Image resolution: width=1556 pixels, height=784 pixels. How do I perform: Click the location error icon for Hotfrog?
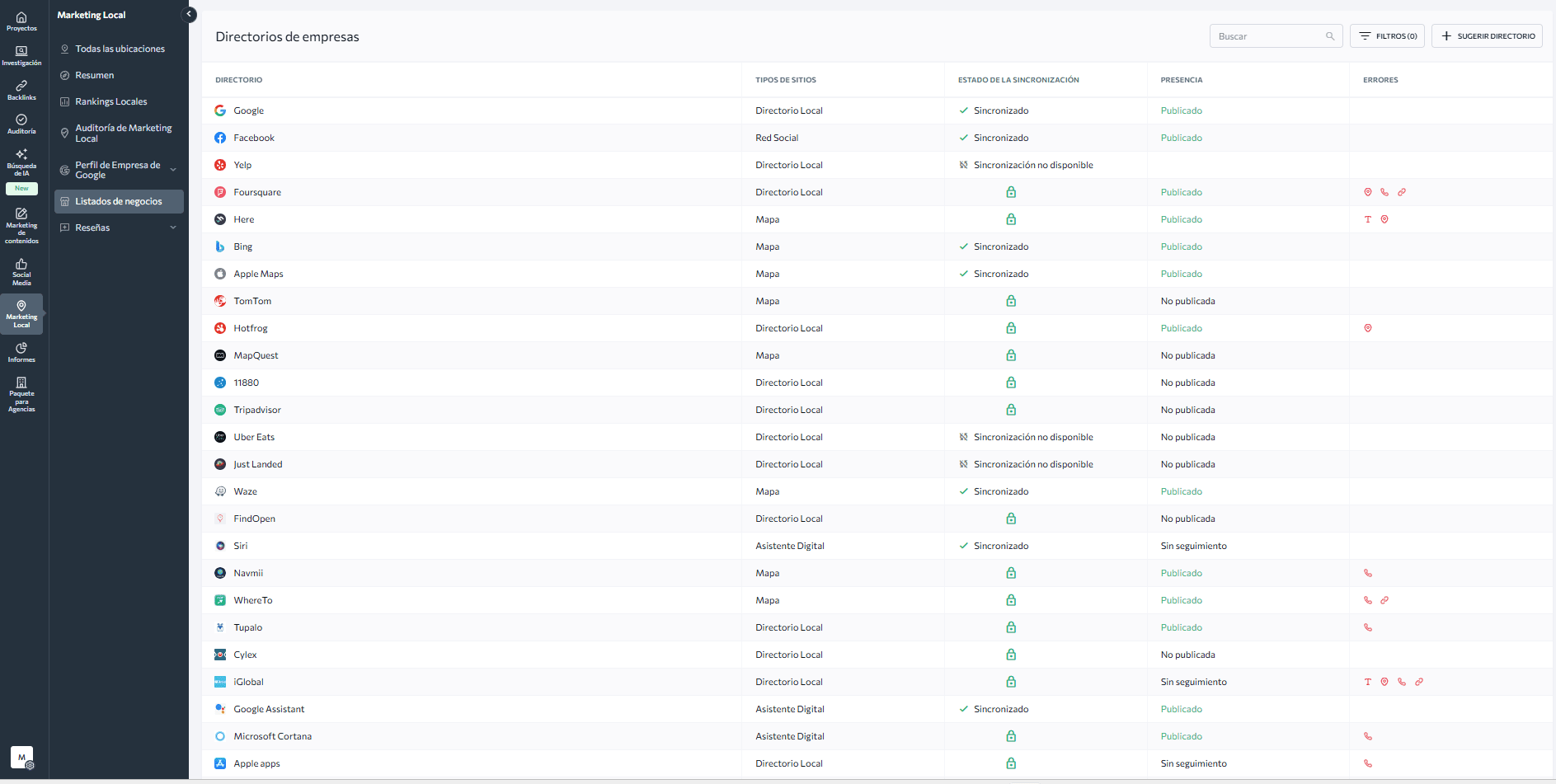click(1367, 328)
